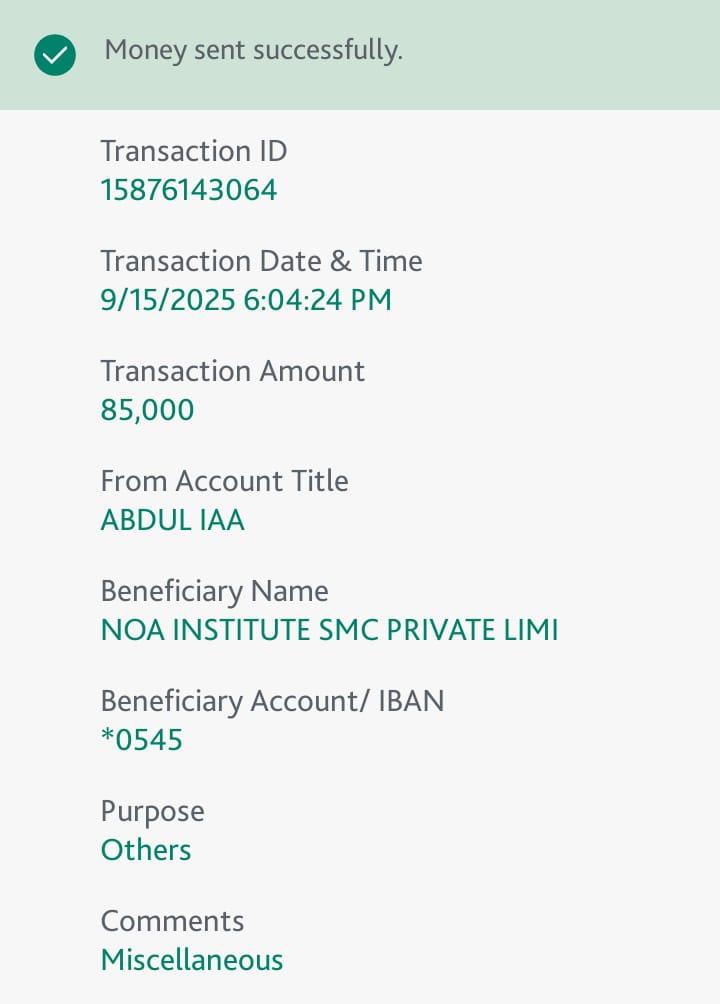Select transaction ID number 15876143064

189,190
